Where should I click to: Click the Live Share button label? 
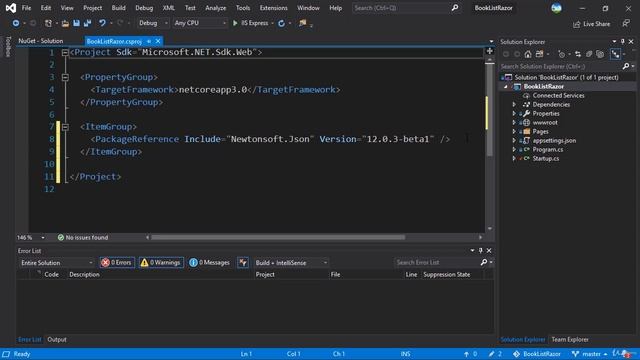tap(596, 24)
